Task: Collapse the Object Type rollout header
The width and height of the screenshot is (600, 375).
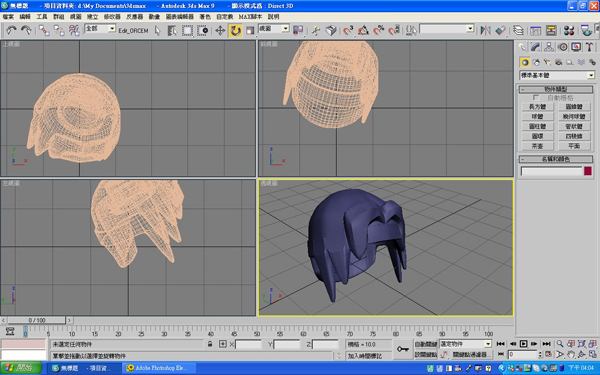Action: point(556,89)
